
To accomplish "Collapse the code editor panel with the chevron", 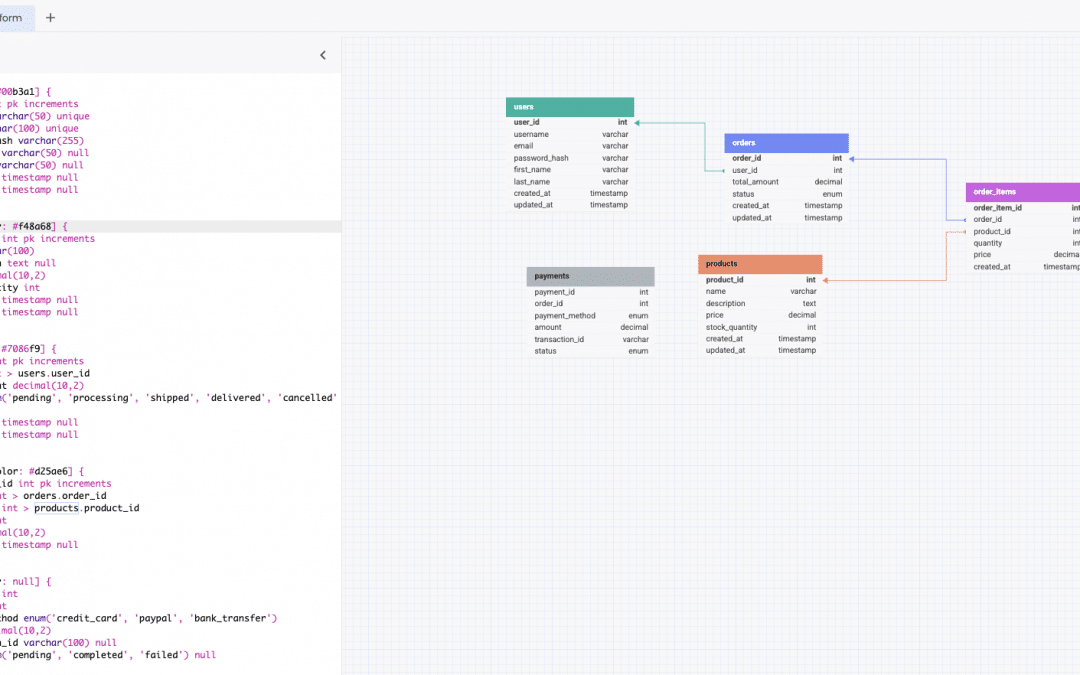I will (x=323, y=55).
